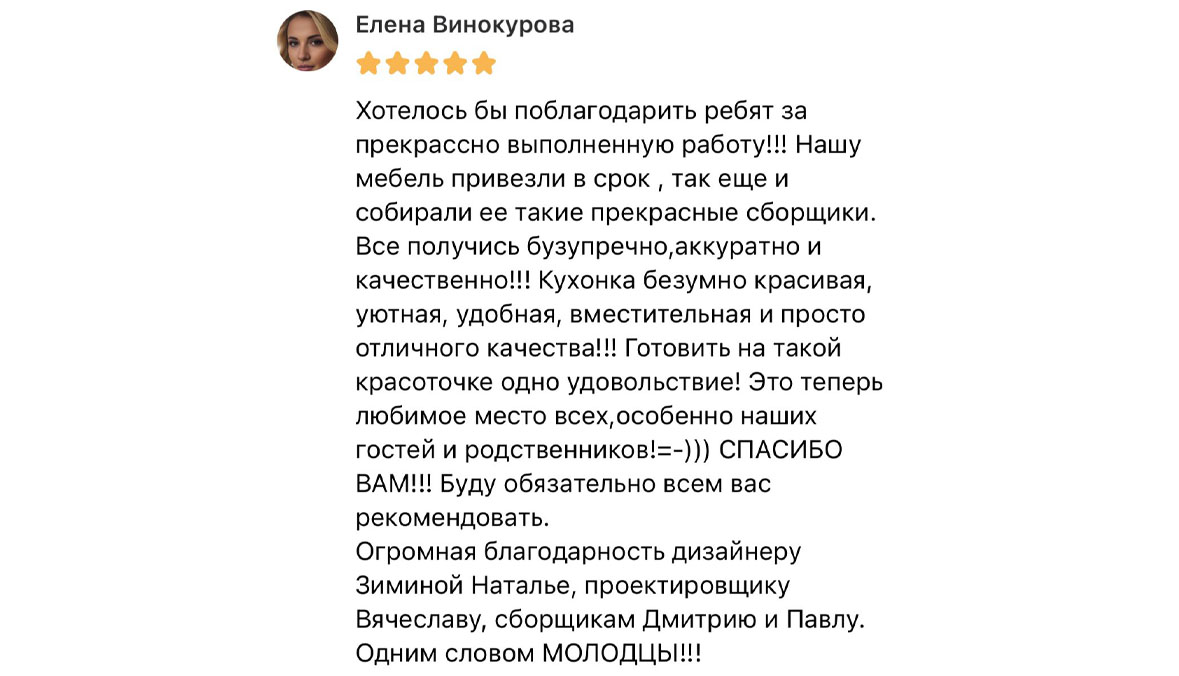Open the reviewer's round profile photo
1179x676 pixels.
pyautogui.click(x=308, y=41)
